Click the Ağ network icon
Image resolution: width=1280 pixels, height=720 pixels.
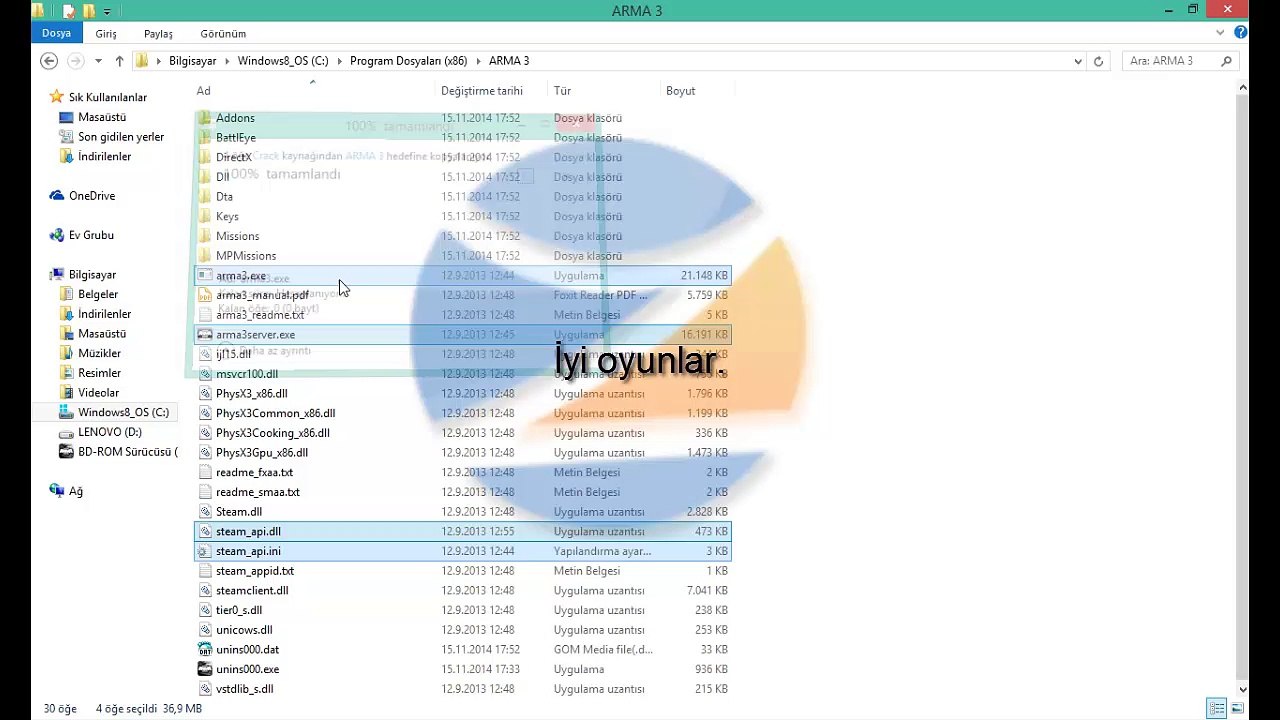pyautogui.click(x=57, y=491)
